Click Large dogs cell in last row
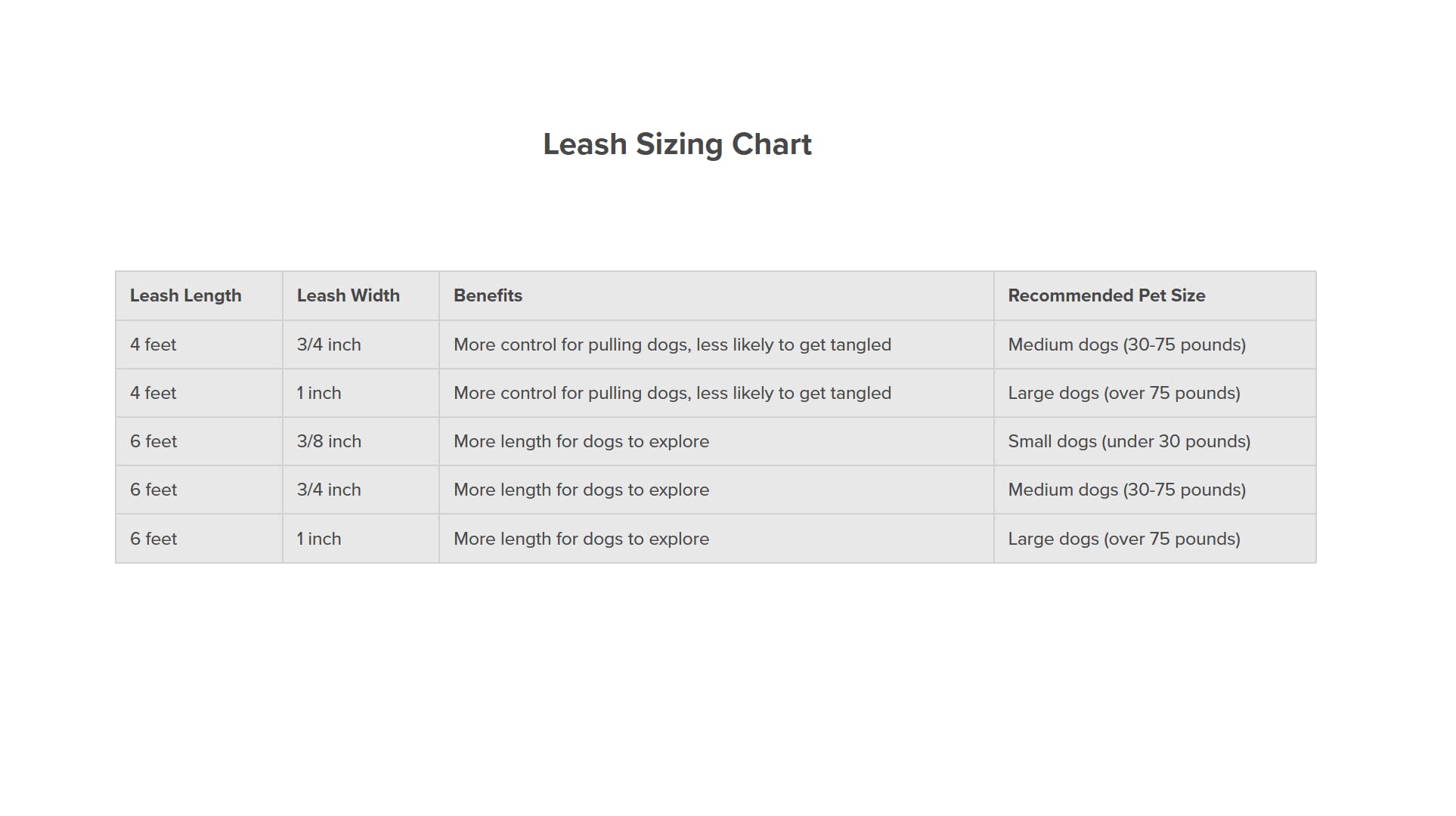The height and width of the screenshot is (816, 1456). tap(1123, 539)
